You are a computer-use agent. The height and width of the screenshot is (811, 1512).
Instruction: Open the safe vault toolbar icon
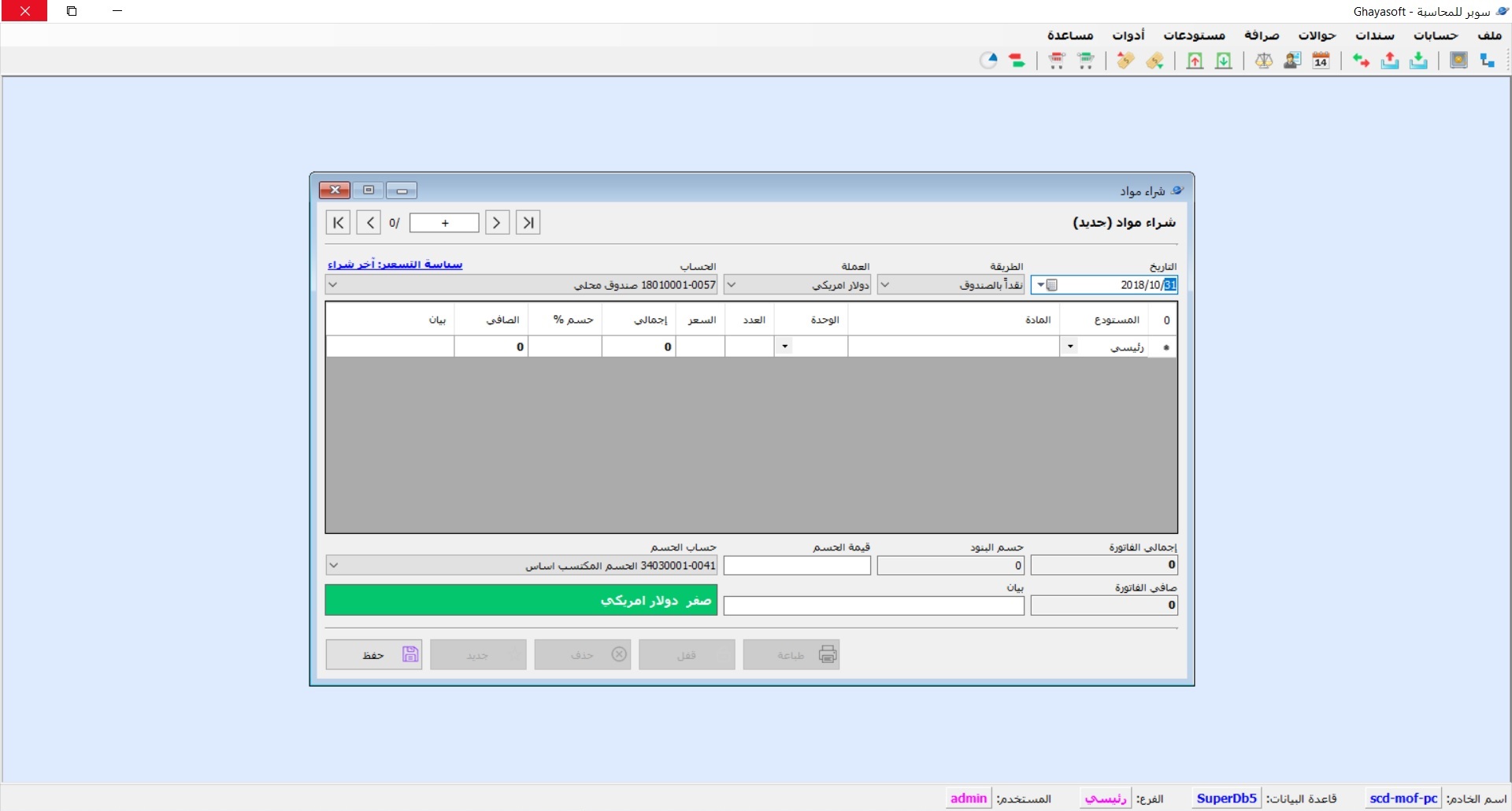(1458, 61)
